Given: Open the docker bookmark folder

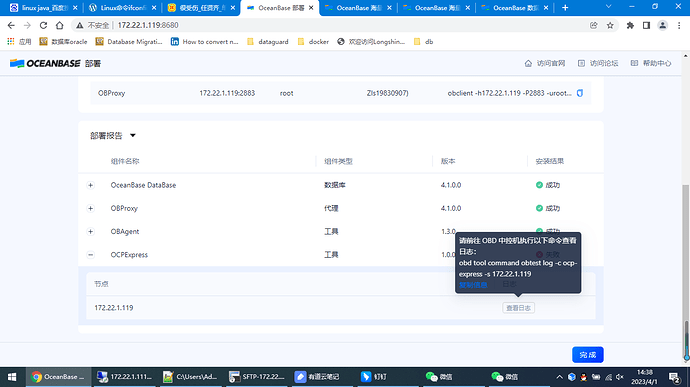Looking at the screenshot, I should [313, 42].
